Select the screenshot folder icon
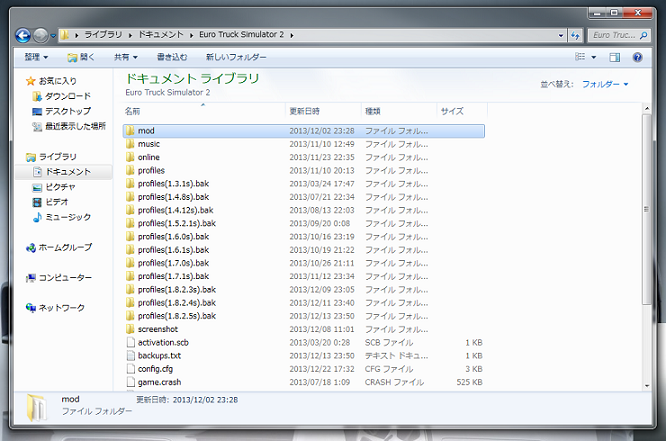The width and height of the screenshot is (666, 441). [x=130, y=329]
